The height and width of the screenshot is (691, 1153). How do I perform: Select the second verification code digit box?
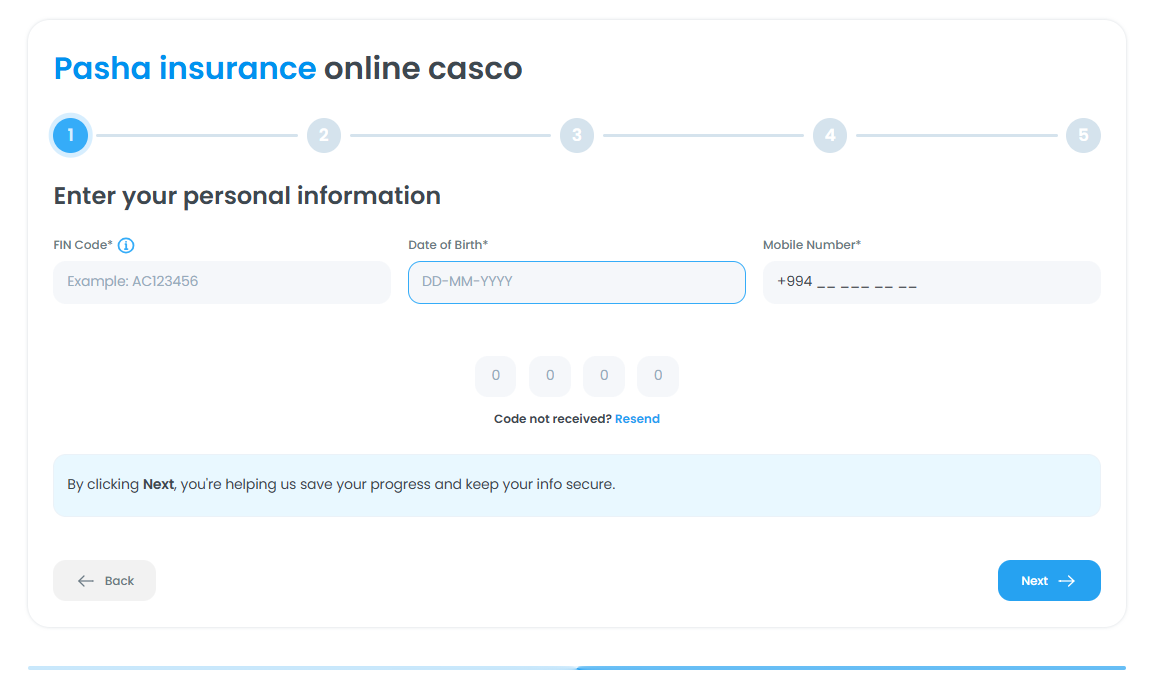coord(550,376)
